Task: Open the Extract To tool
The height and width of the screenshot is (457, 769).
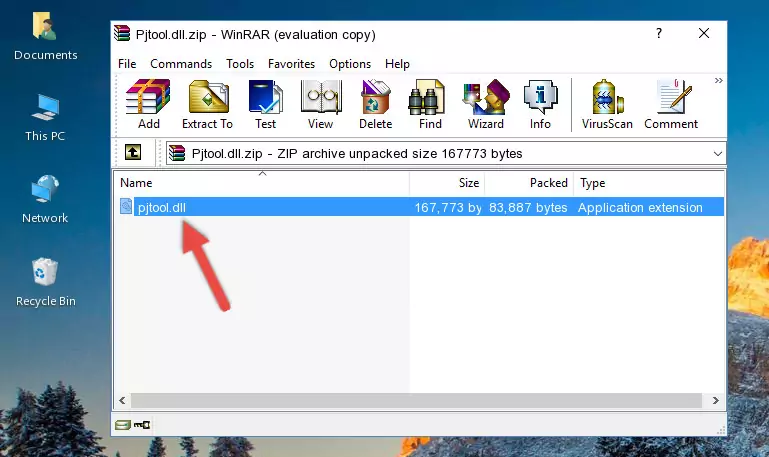Action: point(207,104)
